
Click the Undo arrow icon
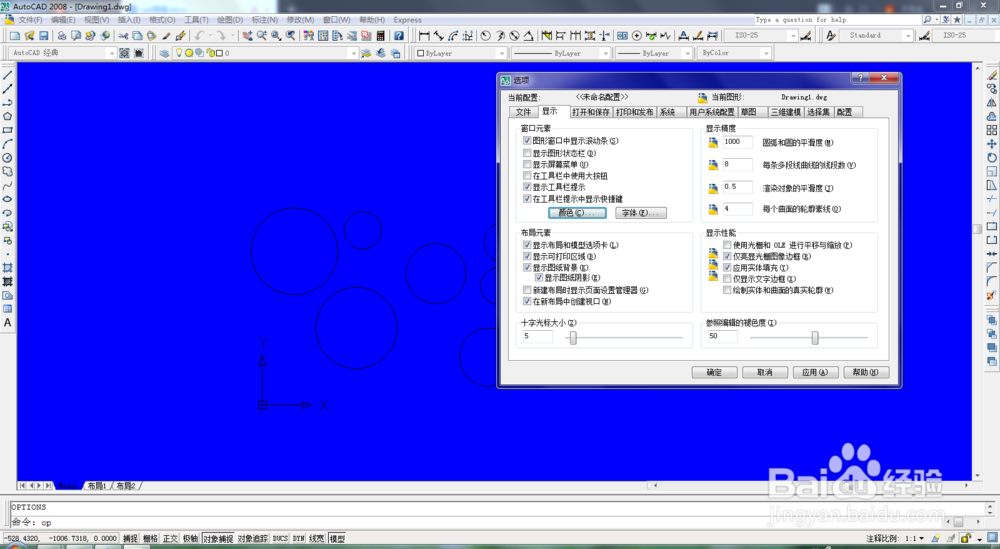[x=200, y=36]
